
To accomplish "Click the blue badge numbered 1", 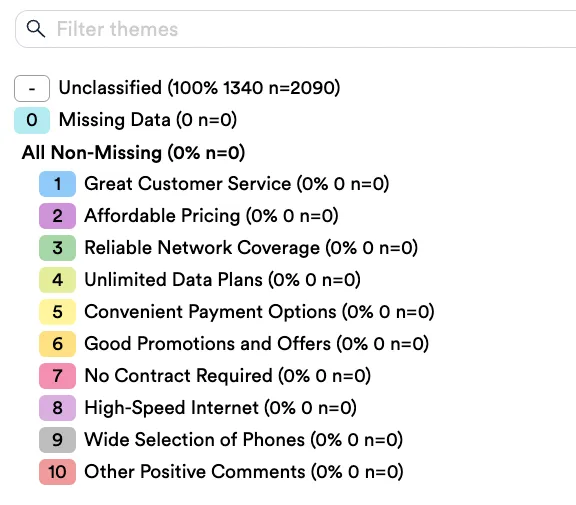I will tap(57, 184).
